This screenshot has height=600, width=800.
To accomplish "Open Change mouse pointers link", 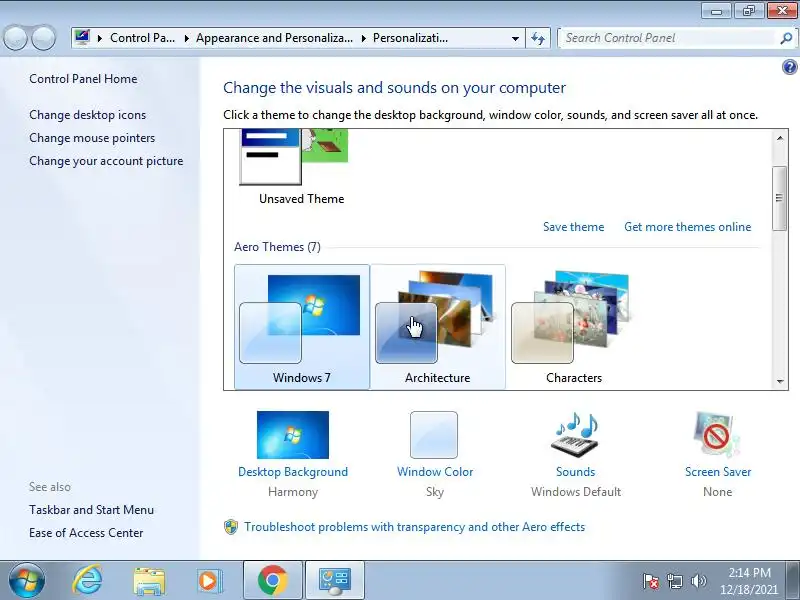I will (x=92, y=138).
